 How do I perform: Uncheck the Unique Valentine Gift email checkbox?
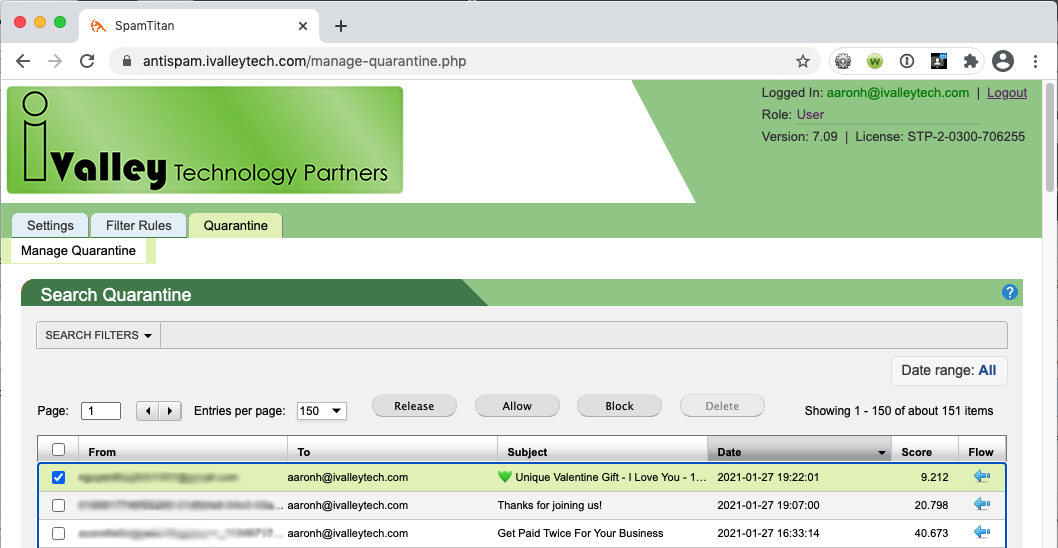coord(58,478)
